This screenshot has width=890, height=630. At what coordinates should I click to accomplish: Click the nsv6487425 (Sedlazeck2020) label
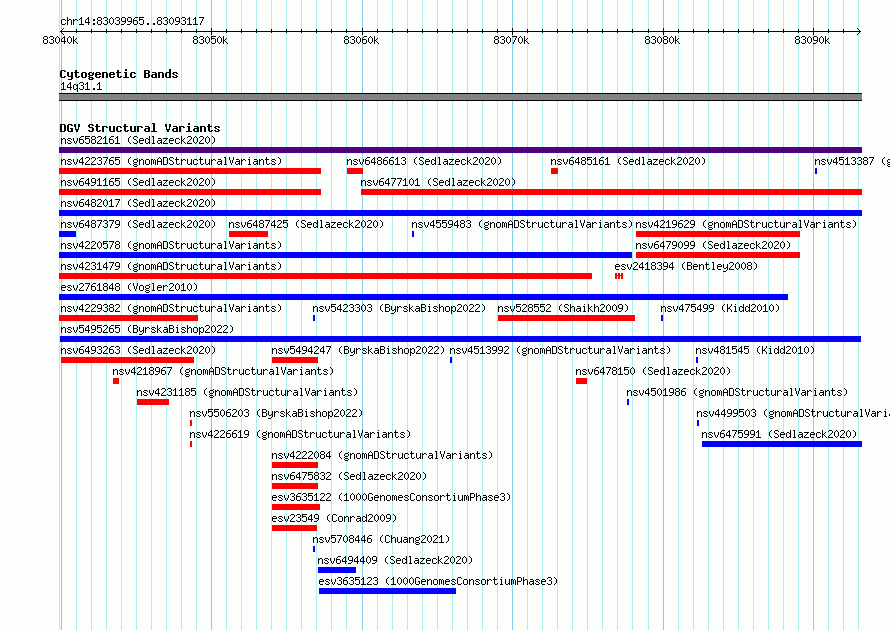(x=306, y=224)
